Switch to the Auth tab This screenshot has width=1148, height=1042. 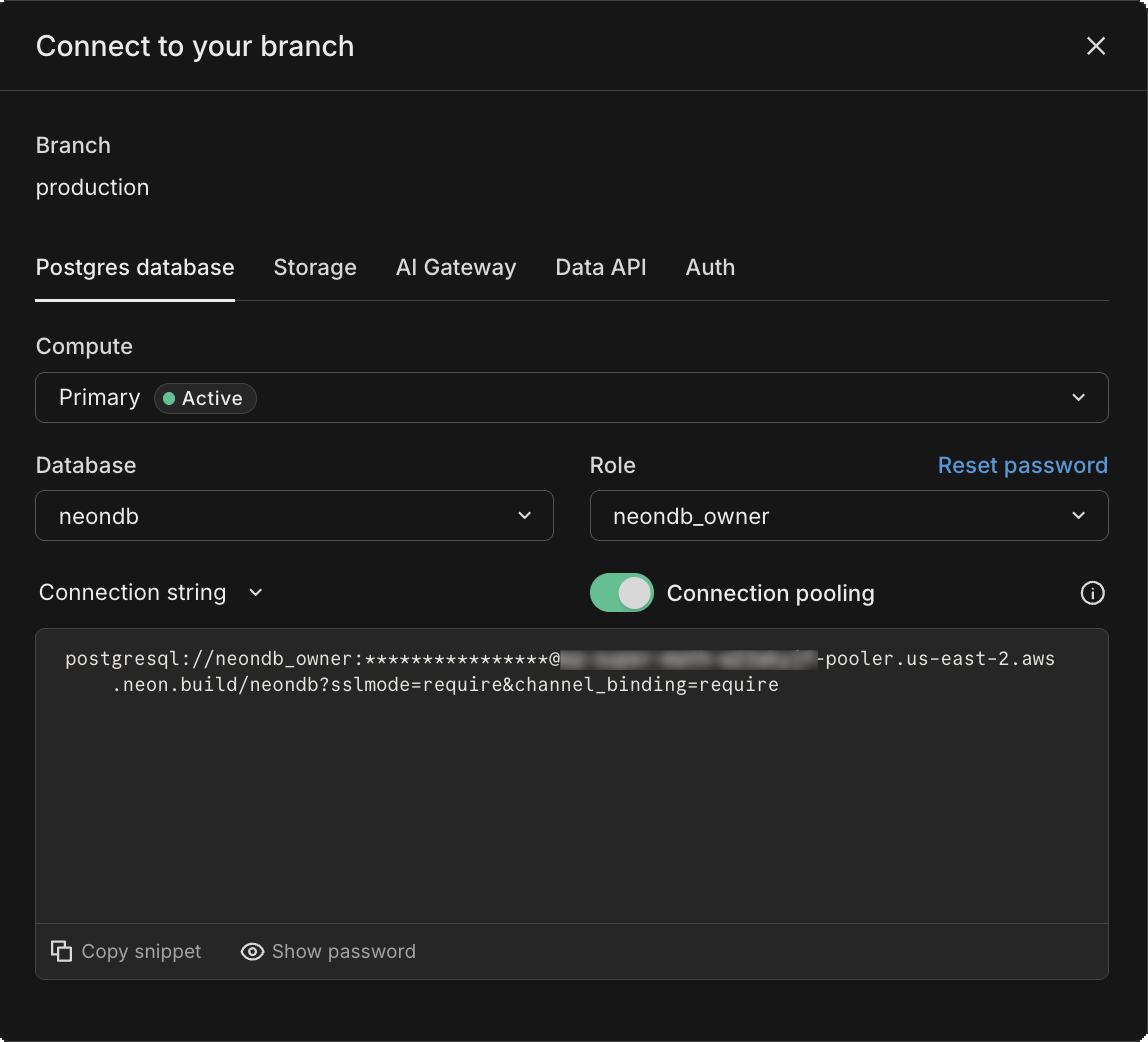point(710,267)
